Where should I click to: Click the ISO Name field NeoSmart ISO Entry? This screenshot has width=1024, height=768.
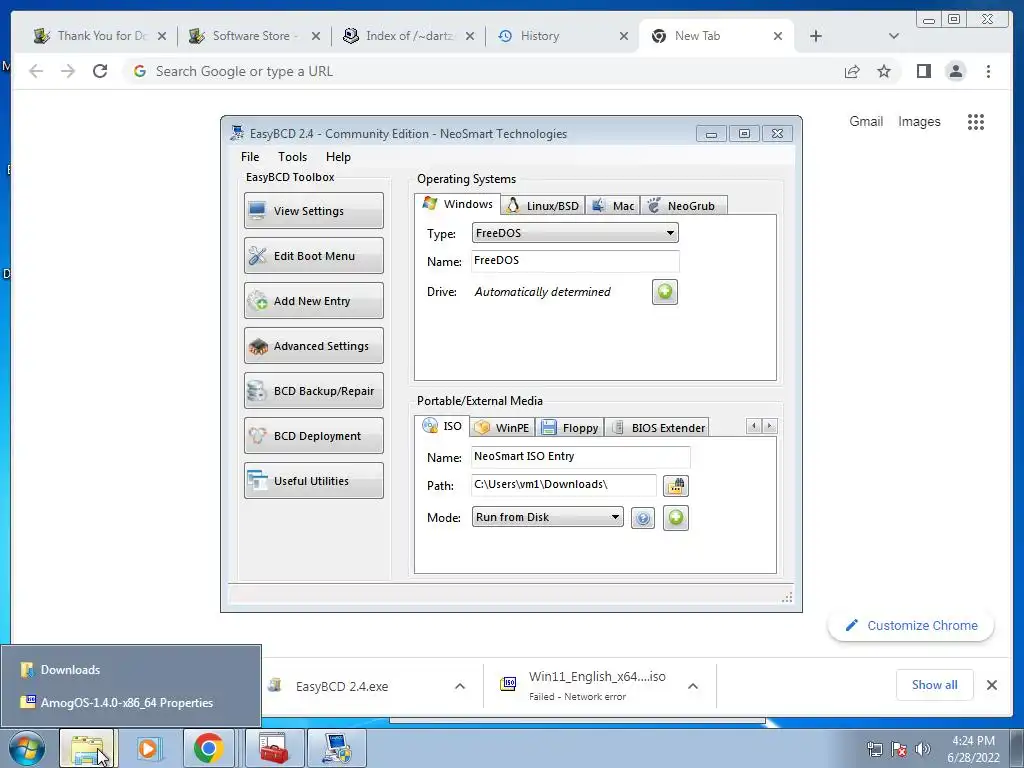click(x=581, y=456)
